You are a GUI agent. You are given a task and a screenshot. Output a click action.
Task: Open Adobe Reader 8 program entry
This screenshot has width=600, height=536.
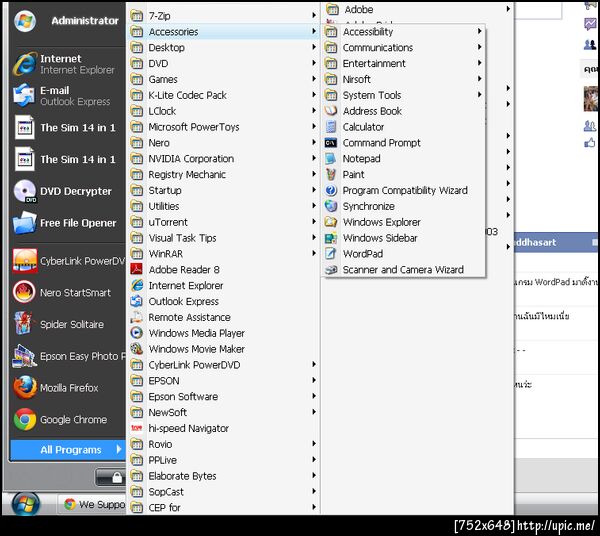point(223,270)
